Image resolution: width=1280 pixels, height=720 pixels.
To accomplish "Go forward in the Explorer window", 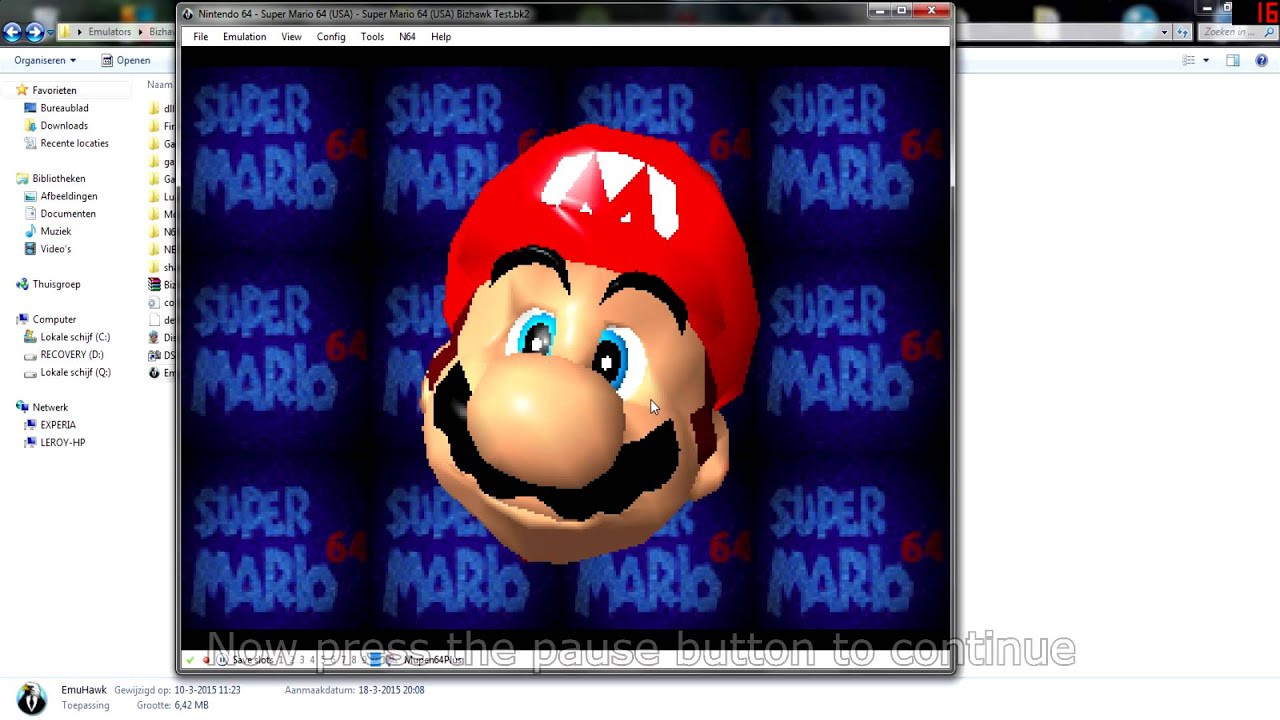I will 35,32.
